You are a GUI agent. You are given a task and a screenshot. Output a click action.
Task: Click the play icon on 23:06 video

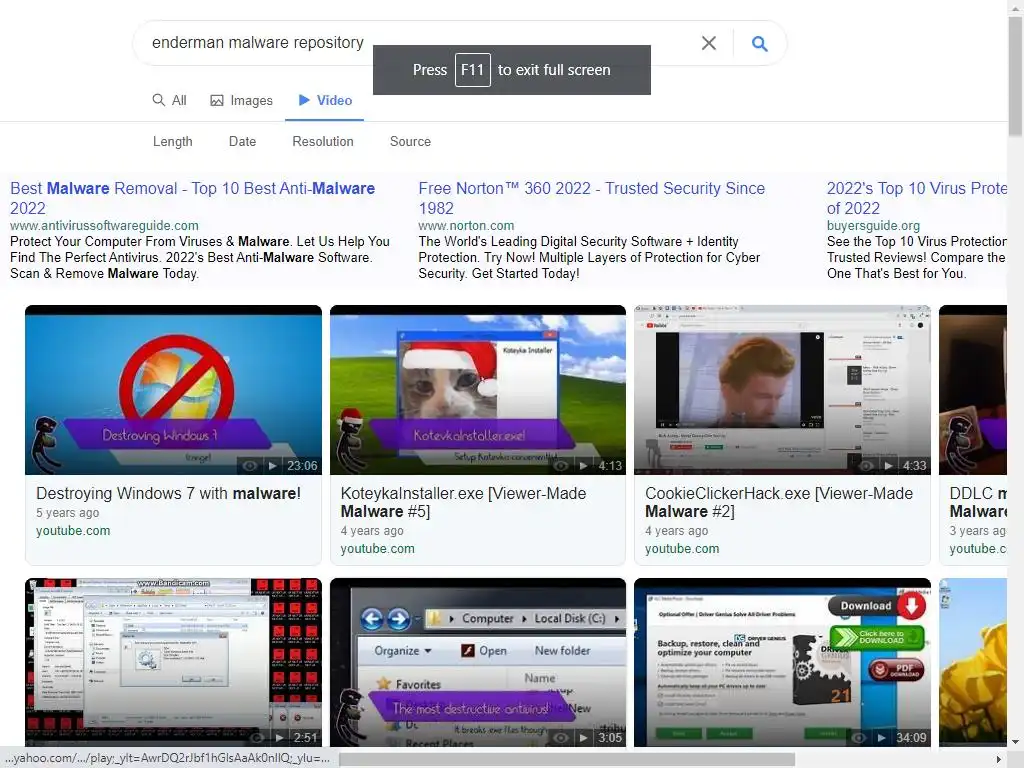pos(272,466)
